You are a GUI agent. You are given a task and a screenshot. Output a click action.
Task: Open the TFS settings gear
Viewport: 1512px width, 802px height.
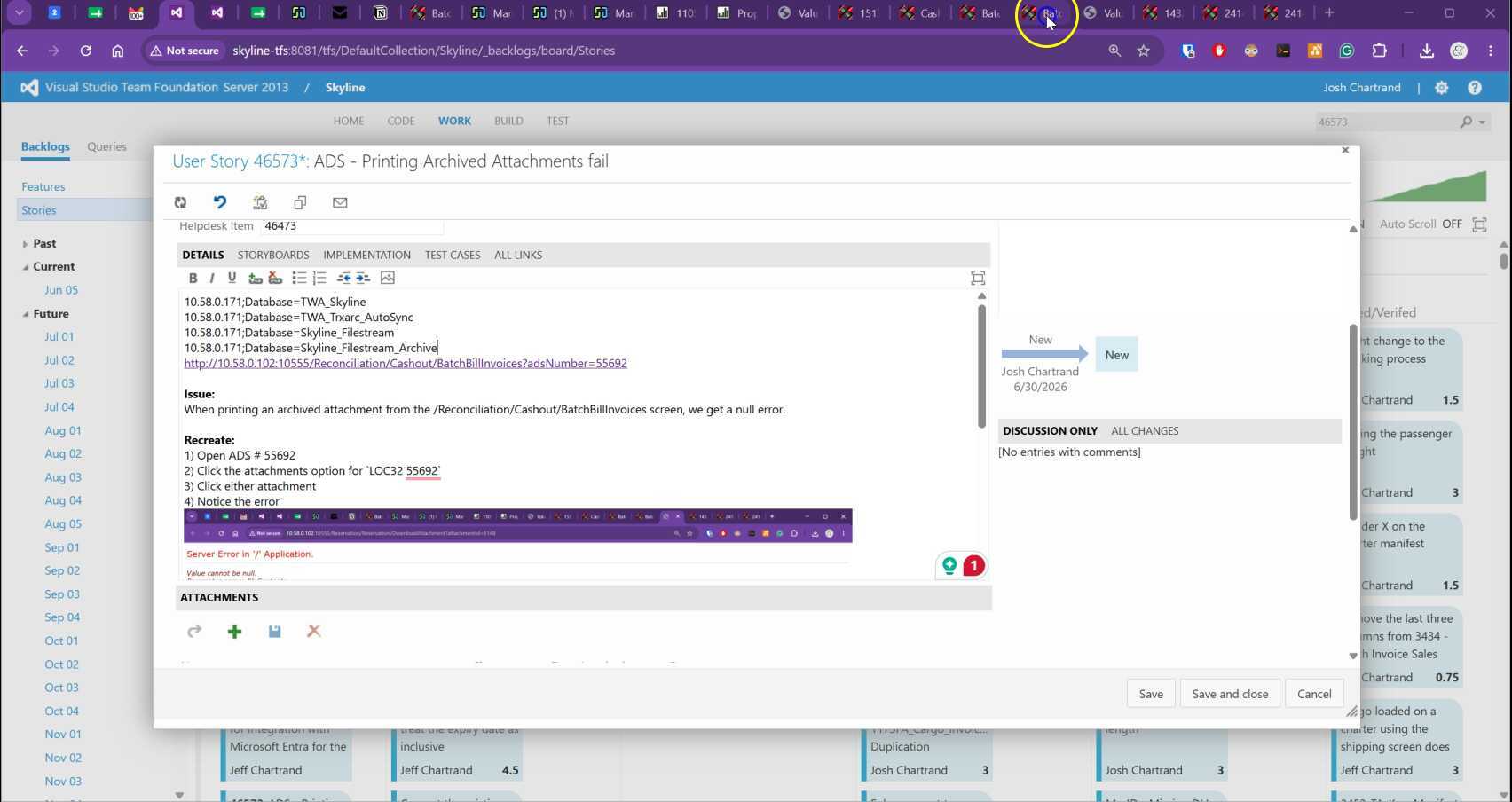[1442, 88]
